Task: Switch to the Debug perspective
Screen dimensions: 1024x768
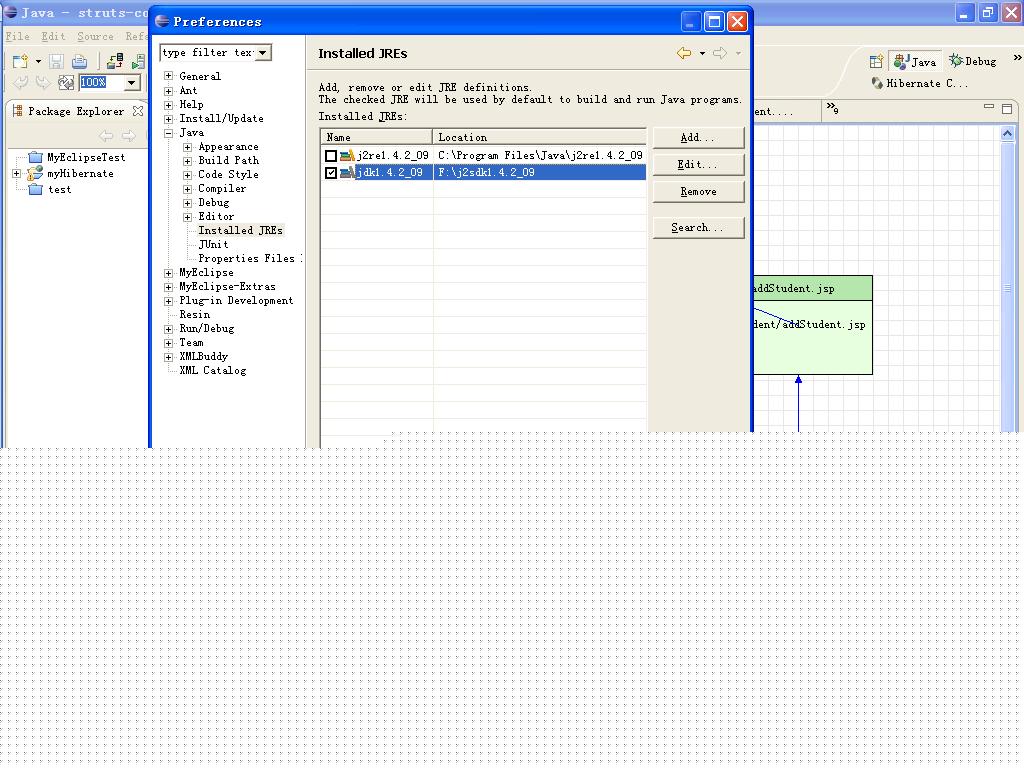Action: [x=972, y=61]
